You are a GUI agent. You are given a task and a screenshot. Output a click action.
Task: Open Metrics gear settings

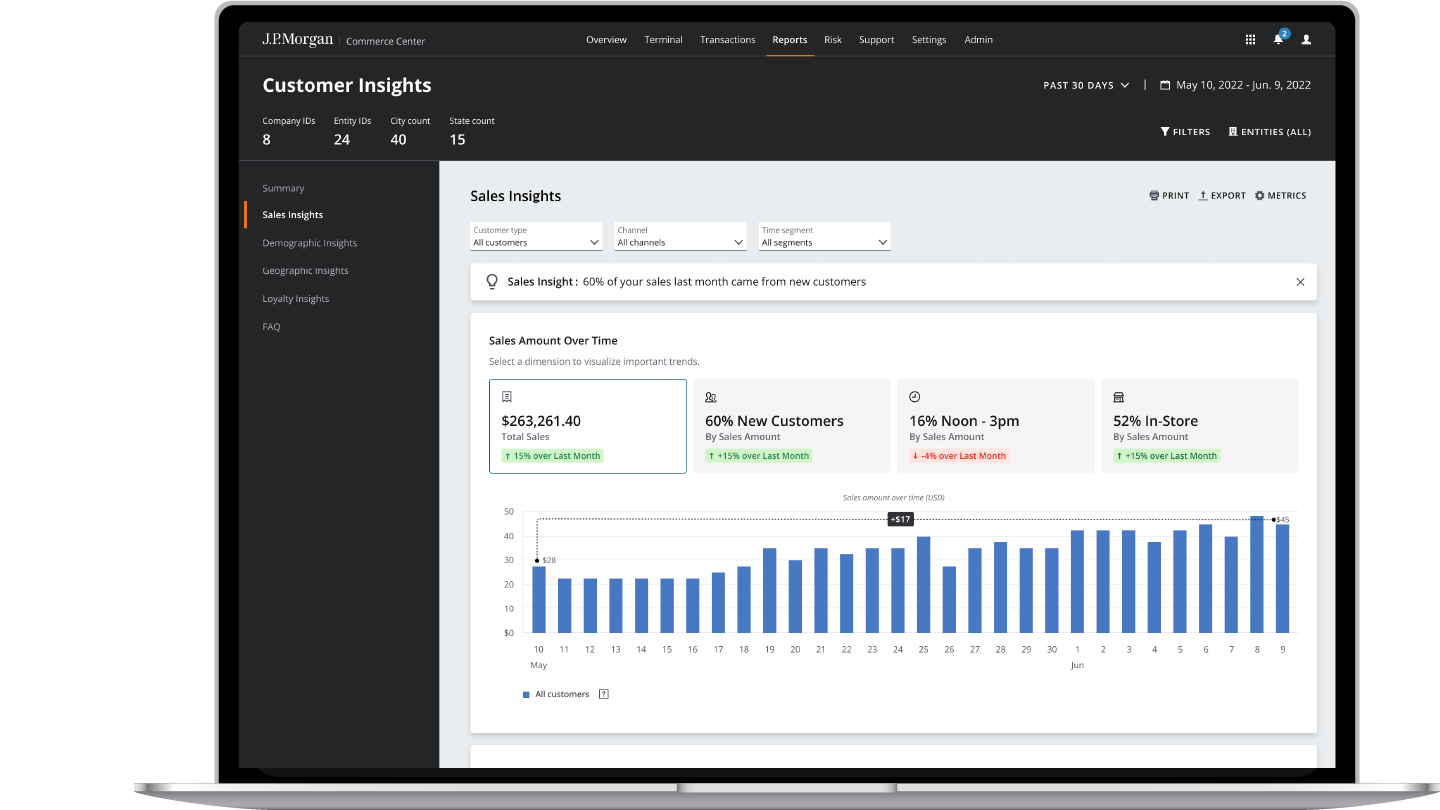(1260, 196)
